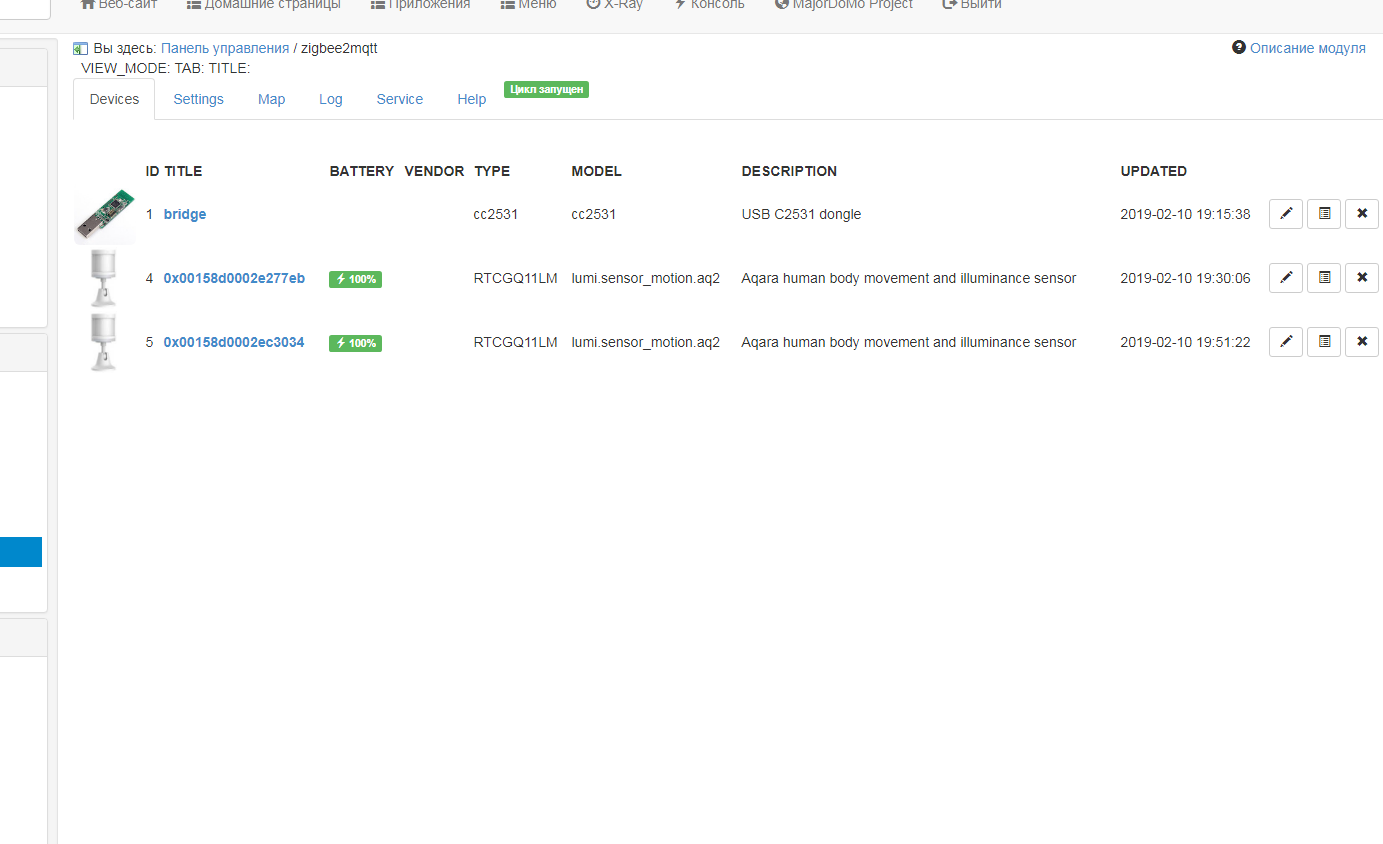The image size is (1383, 844).
Task: Open details list icon for 0x00158d0002e277eb
Action: (x=1324, y=278)
